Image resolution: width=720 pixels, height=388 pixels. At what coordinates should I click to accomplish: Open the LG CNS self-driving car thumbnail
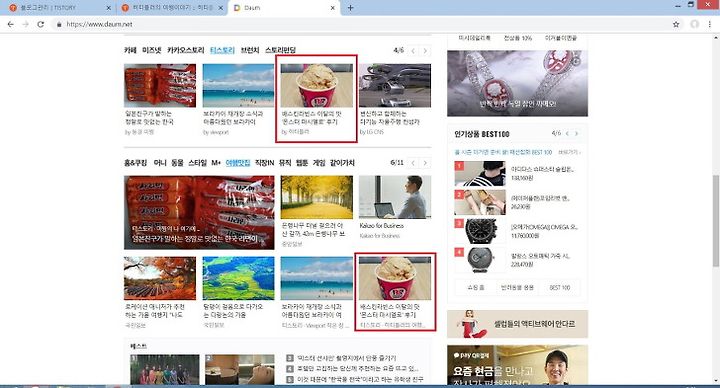coord(395,85)
